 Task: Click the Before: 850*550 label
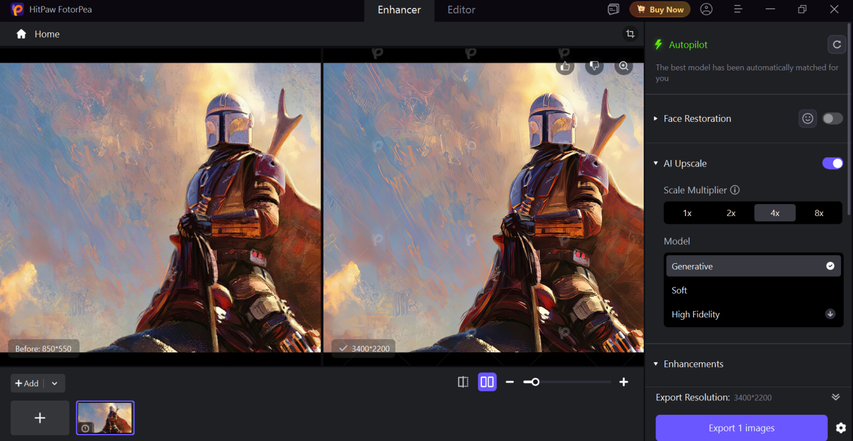[43, 349]
